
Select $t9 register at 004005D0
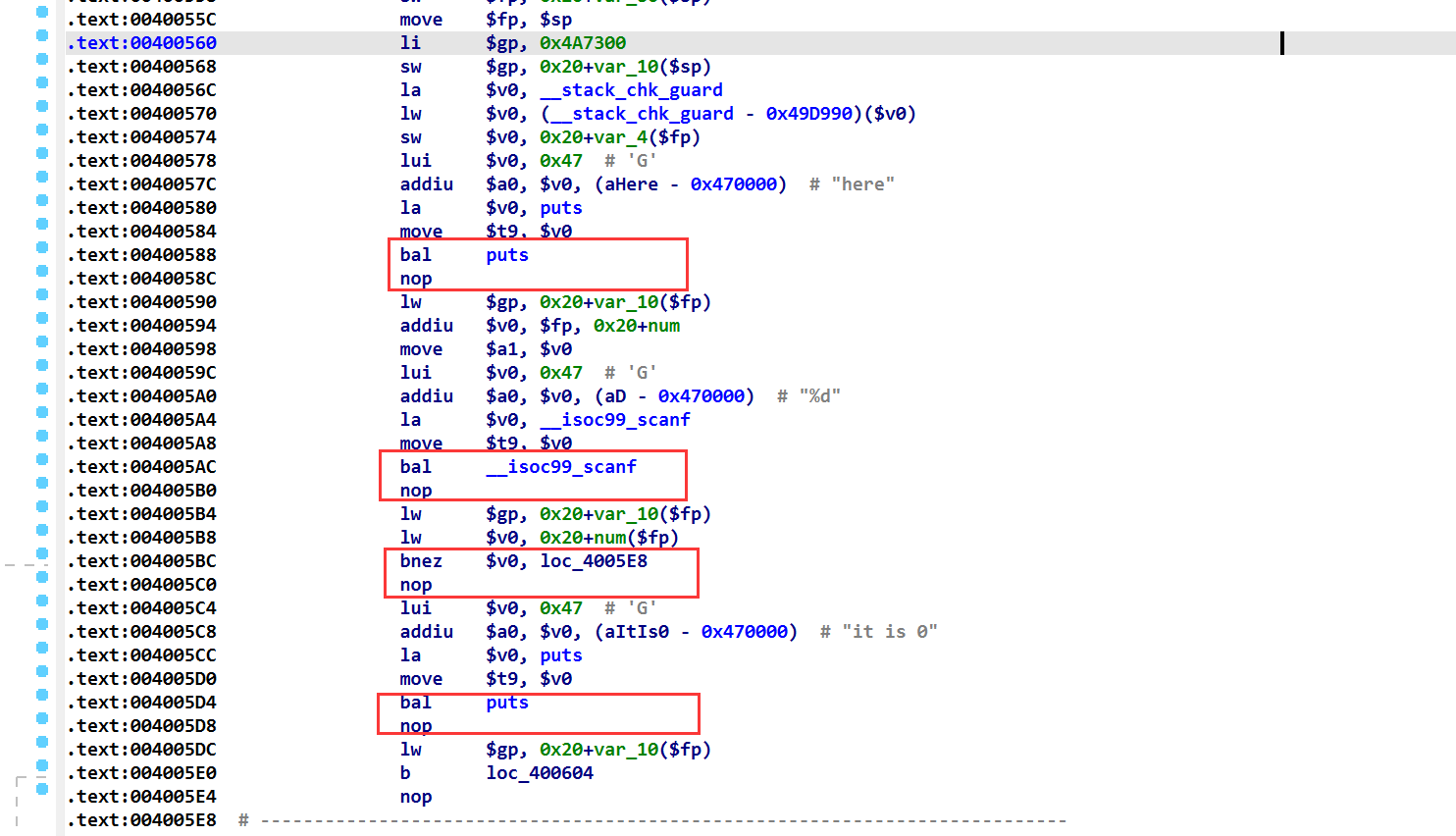point(501,679)
